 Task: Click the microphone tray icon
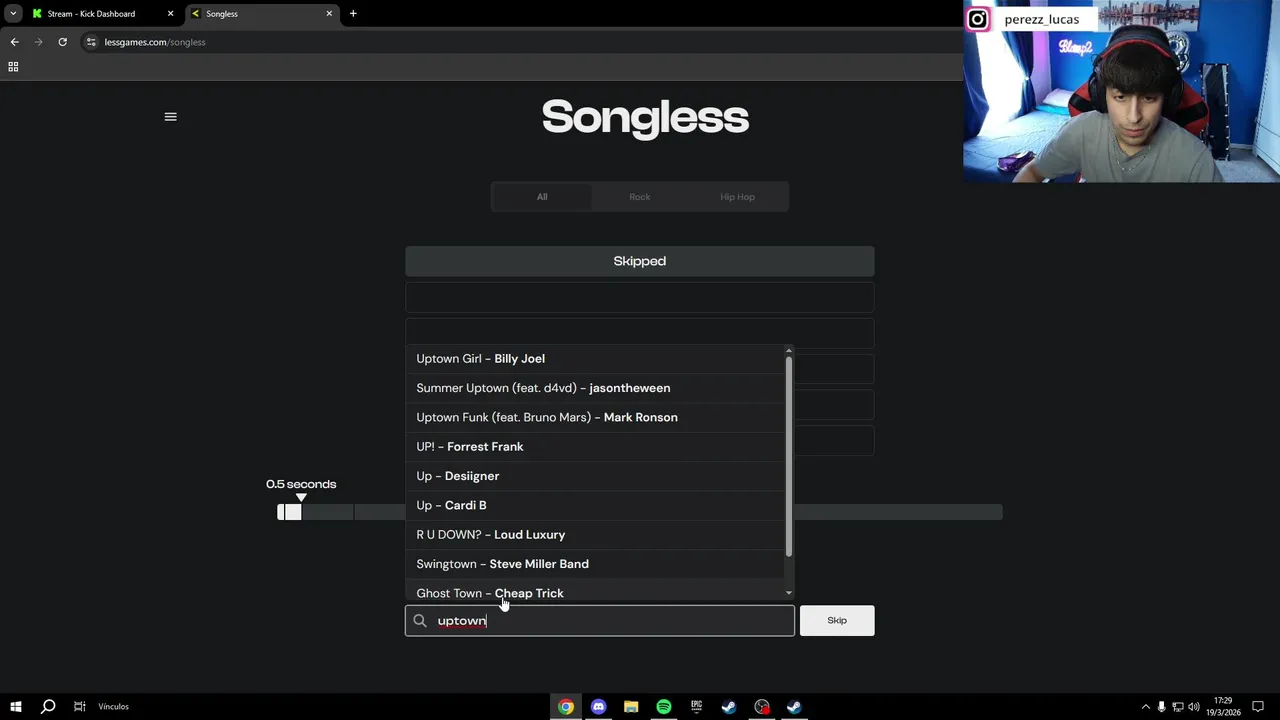pos(1161,707)
